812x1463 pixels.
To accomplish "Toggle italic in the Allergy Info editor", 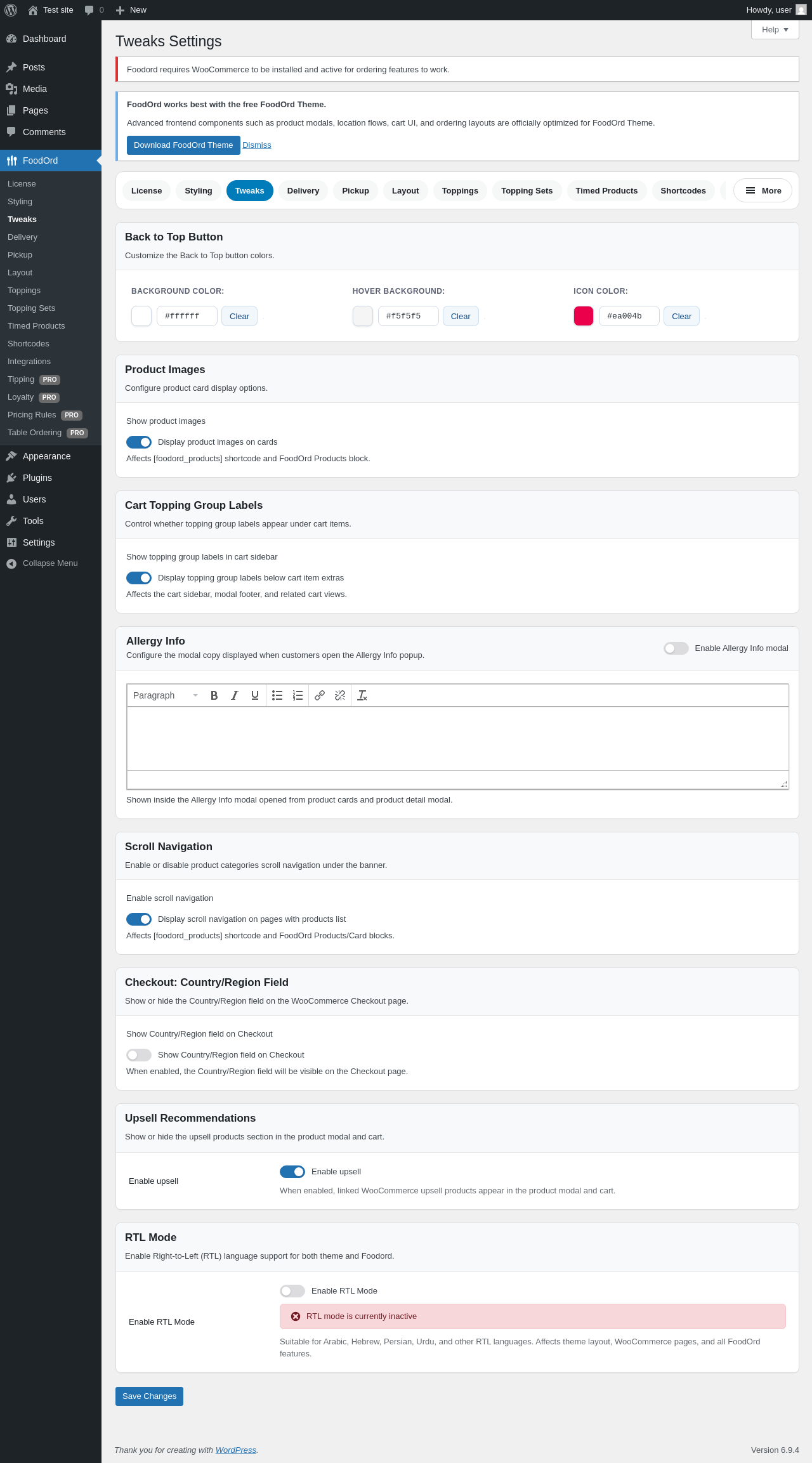I will [x=235, y=695].
